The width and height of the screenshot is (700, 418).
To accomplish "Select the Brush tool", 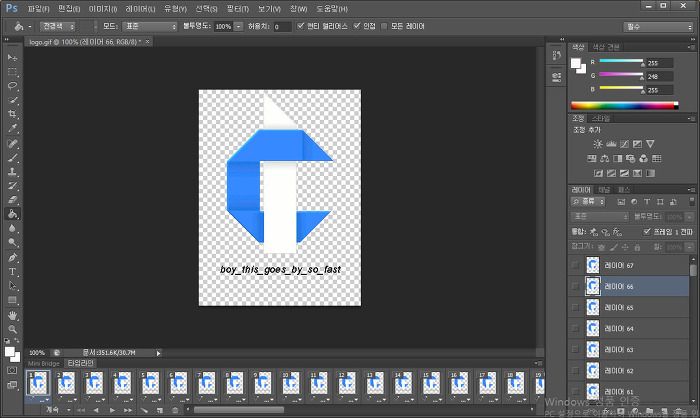I will coord(12,158).
